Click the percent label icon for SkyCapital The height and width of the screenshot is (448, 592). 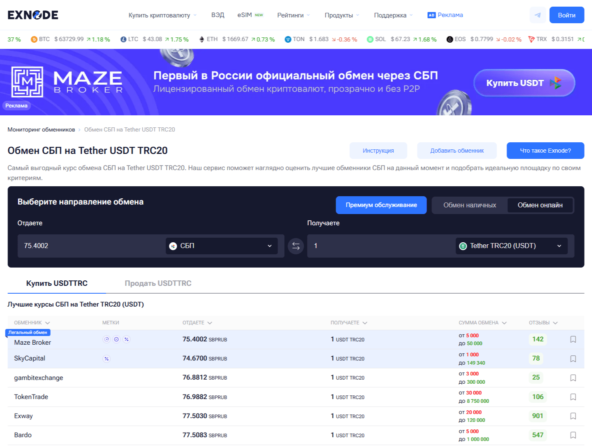[106, 359]
